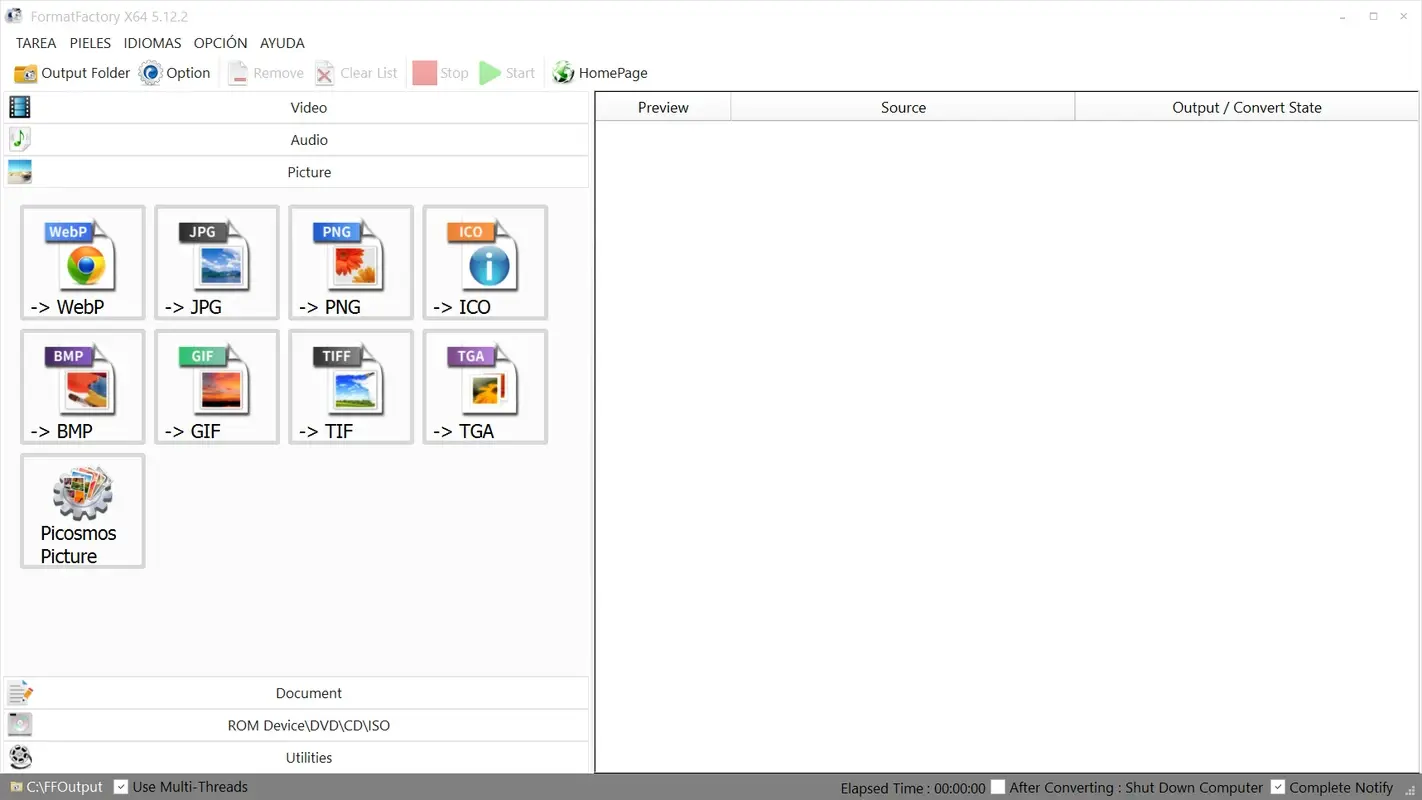Open the Document conversion section
Screen dimensions: 1422x800
(x=308, y=692)
